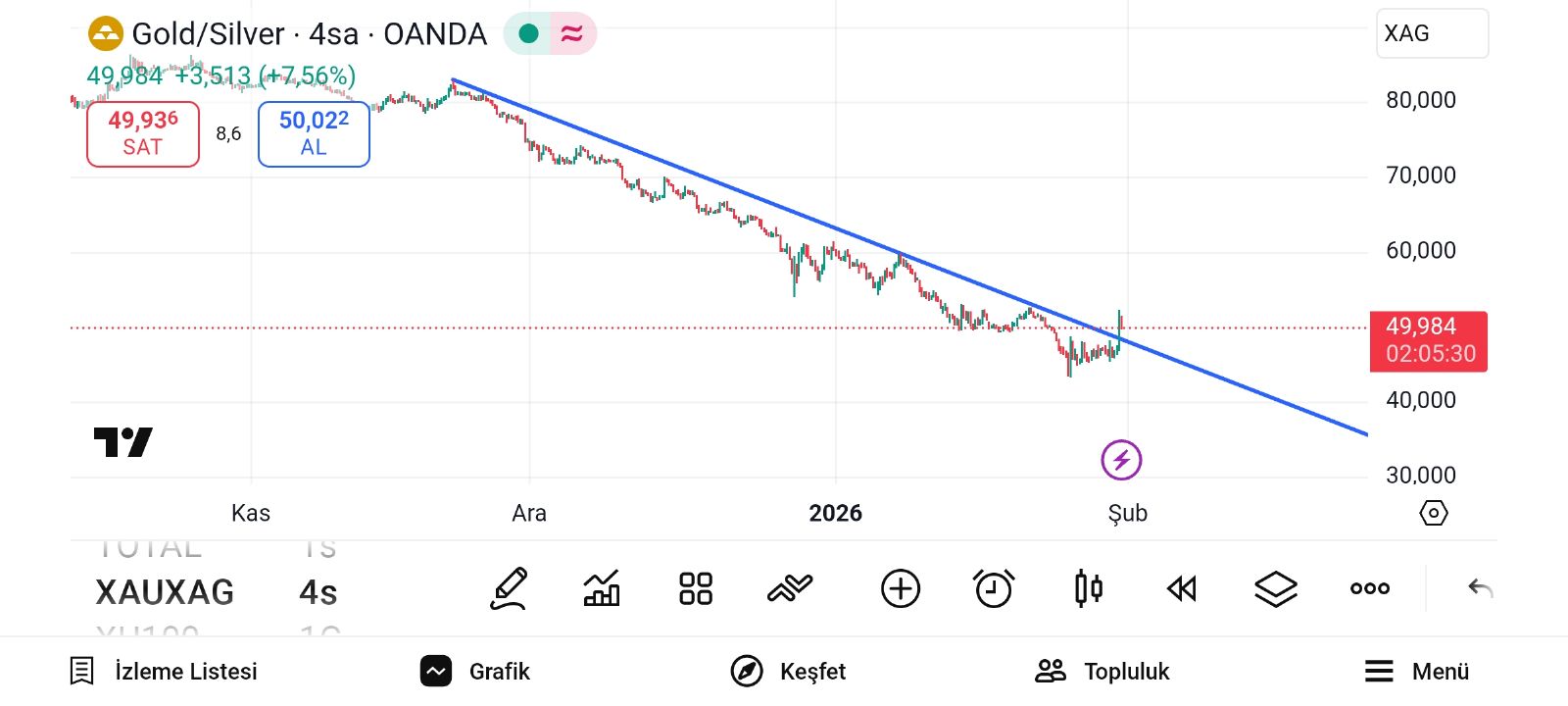Image resolution: width=1568 pixels, height=706 pixels.
Task: Open the layout grid icon
Action: click(696, 589)
